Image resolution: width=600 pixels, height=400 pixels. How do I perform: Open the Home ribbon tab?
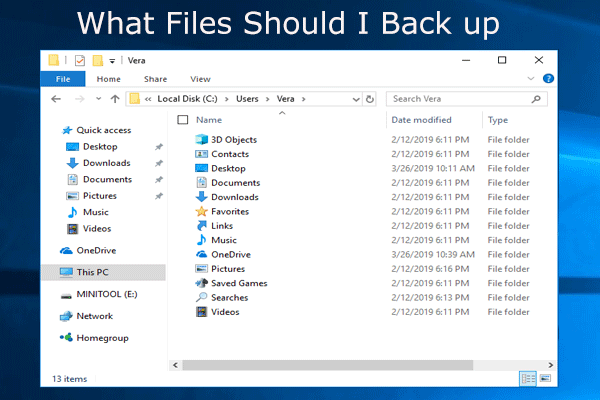[x=108, y=79]
